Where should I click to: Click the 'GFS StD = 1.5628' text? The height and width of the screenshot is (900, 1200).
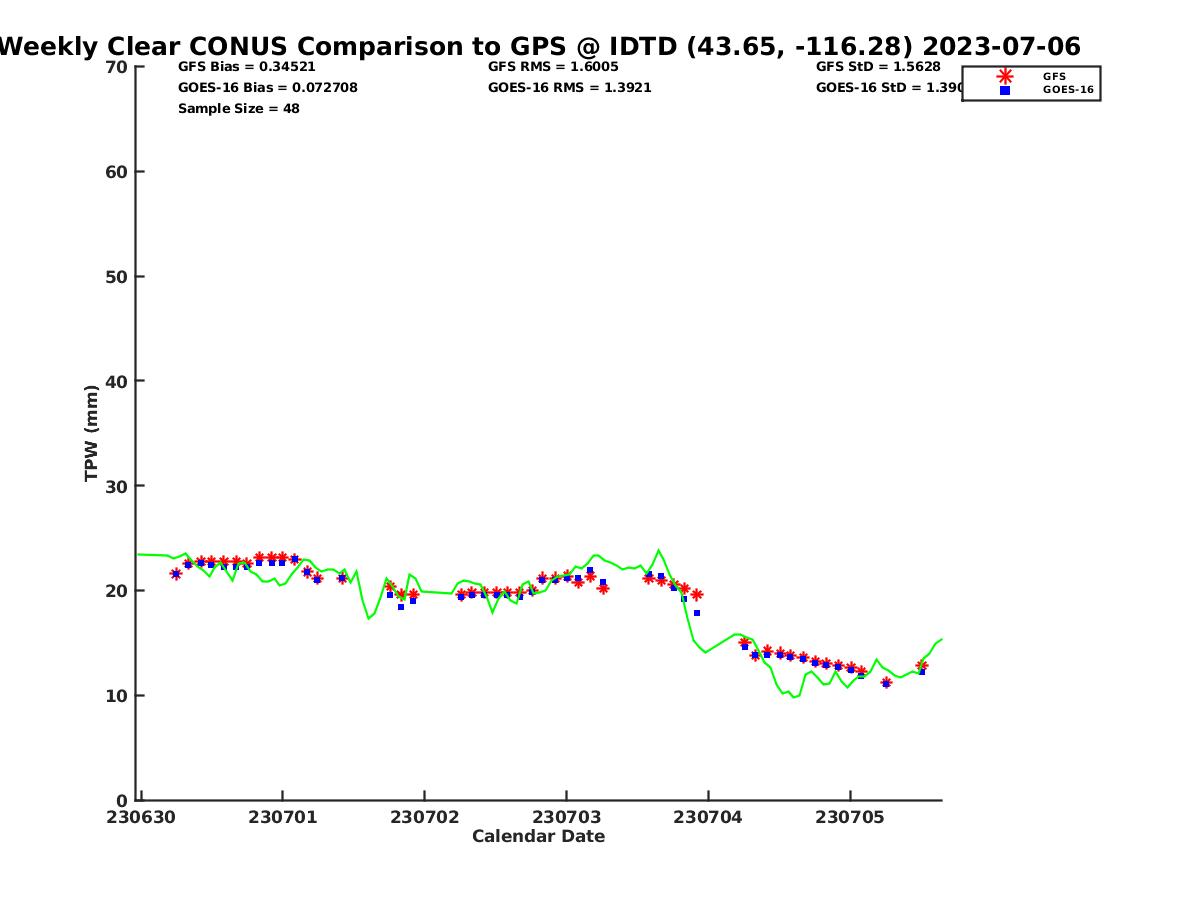point(878,67)
